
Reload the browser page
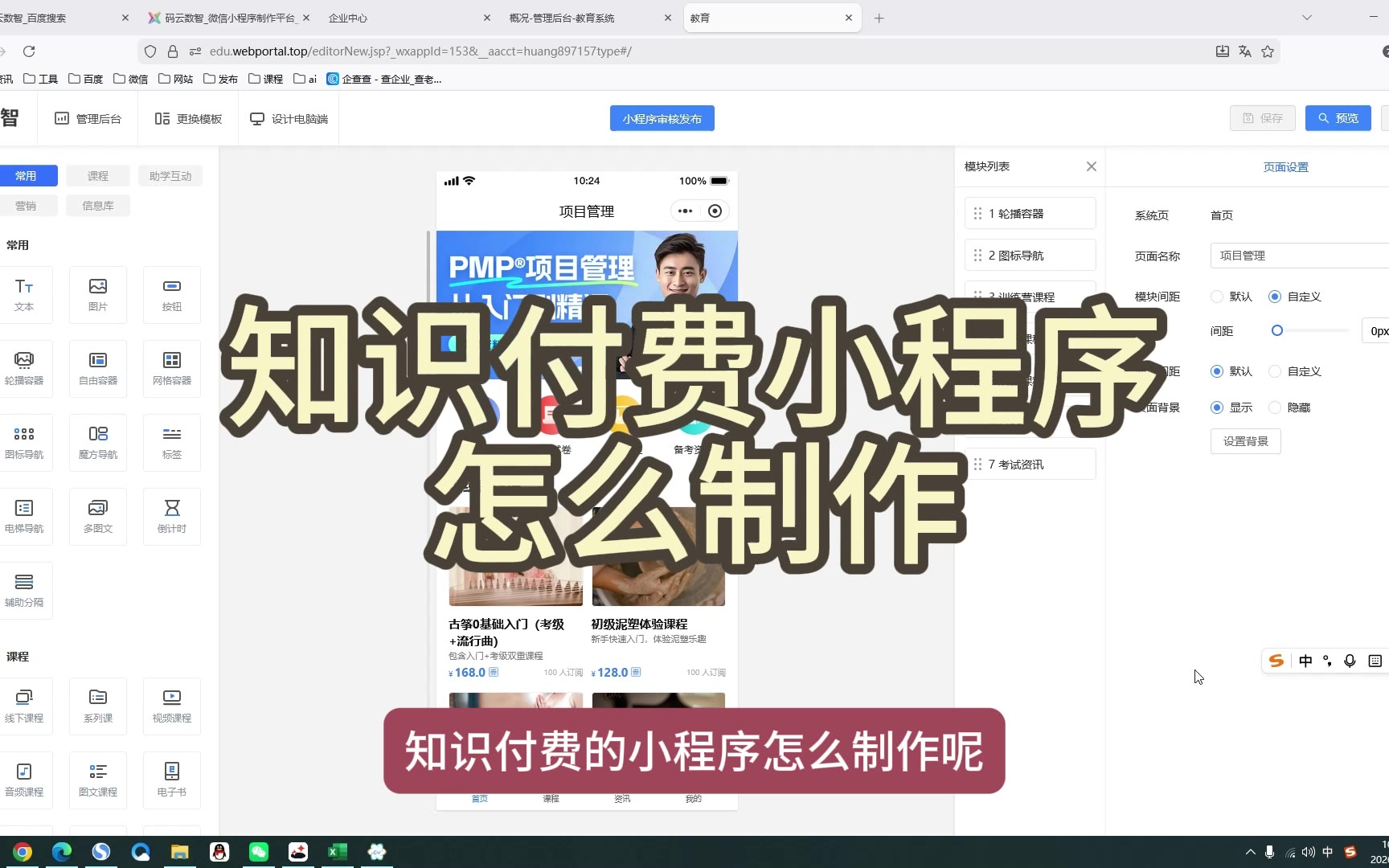[x=29, y=51]
